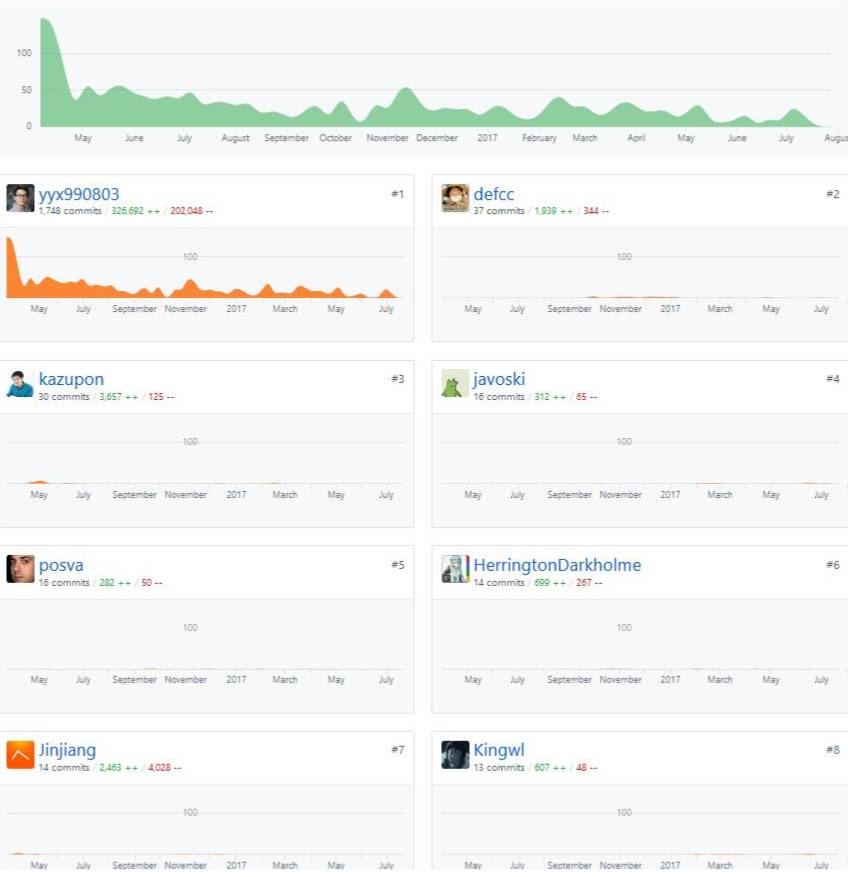The width and height of the screenshot is (848, 877).
Task: View defcc's 37 commits list
Action: coord(498,211)
